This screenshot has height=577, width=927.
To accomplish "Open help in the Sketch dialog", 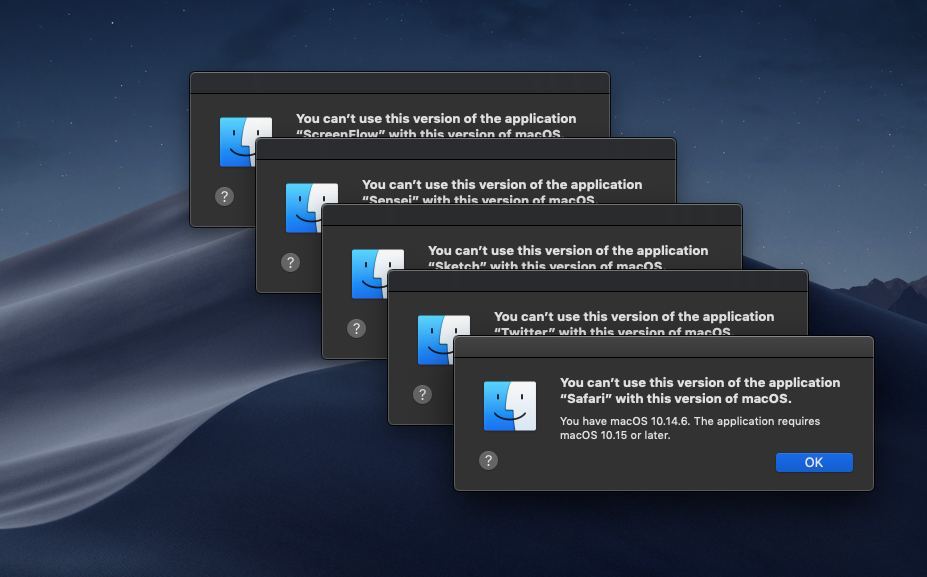I will click(x=356, y=328).
